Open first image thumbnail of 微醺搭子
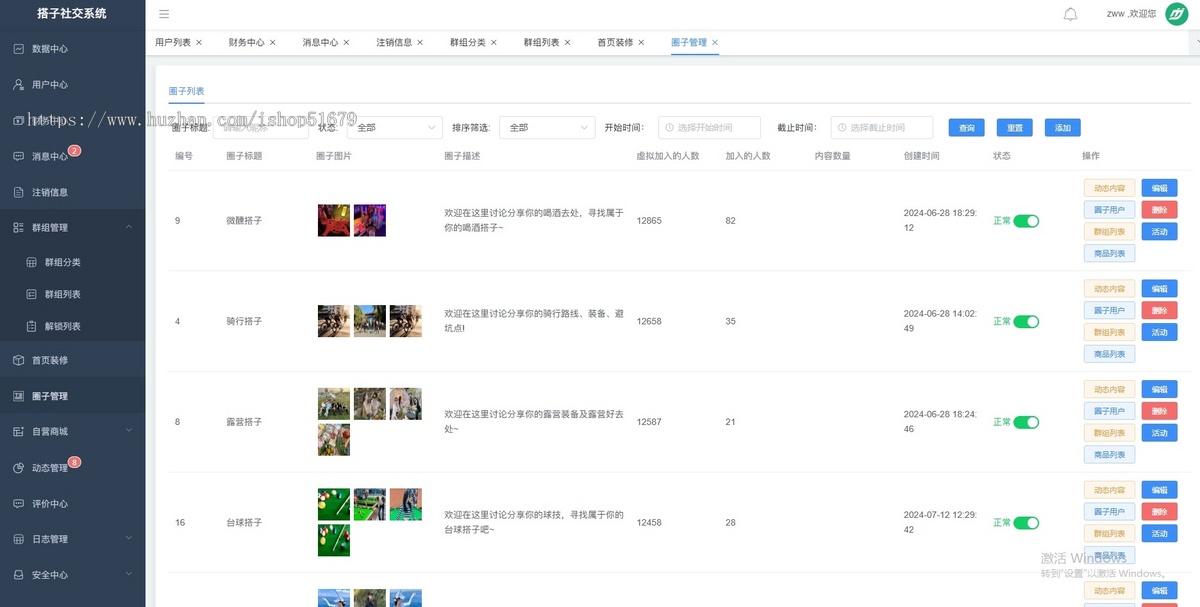The width and height of the screenshot is (1200, 607). [x=334, y=220]
